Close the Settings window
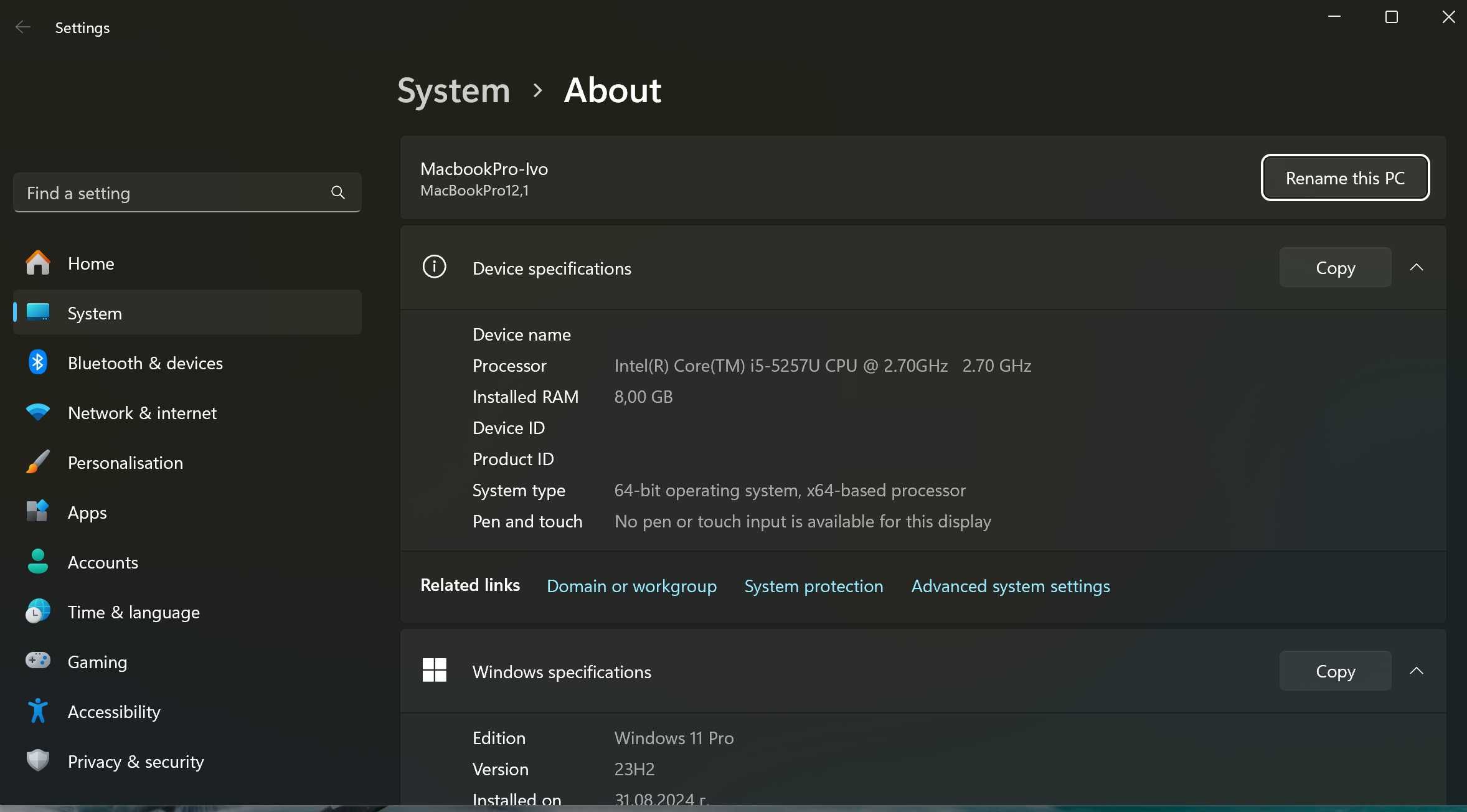Screen dimensions: 1467x812 pos(1449,17)
